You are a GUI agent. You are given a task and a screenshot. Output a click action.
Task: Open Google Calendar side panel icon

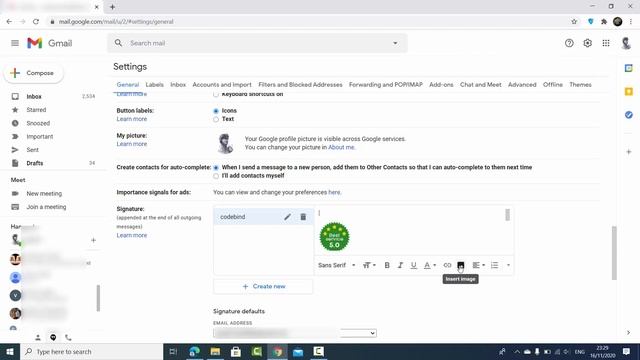(629, 68)
